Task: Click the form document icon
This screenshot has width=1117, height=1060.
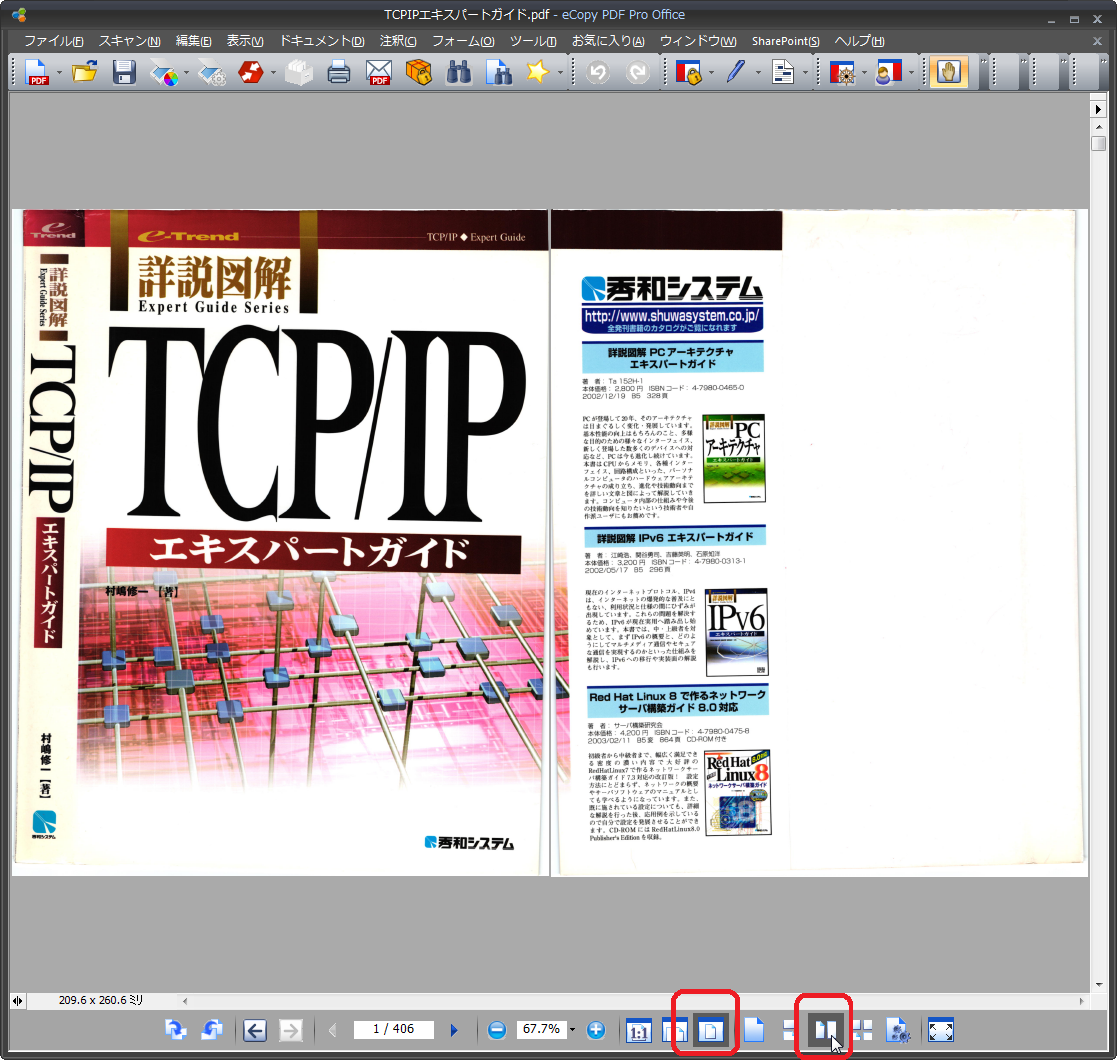Action: coord(783,72)
